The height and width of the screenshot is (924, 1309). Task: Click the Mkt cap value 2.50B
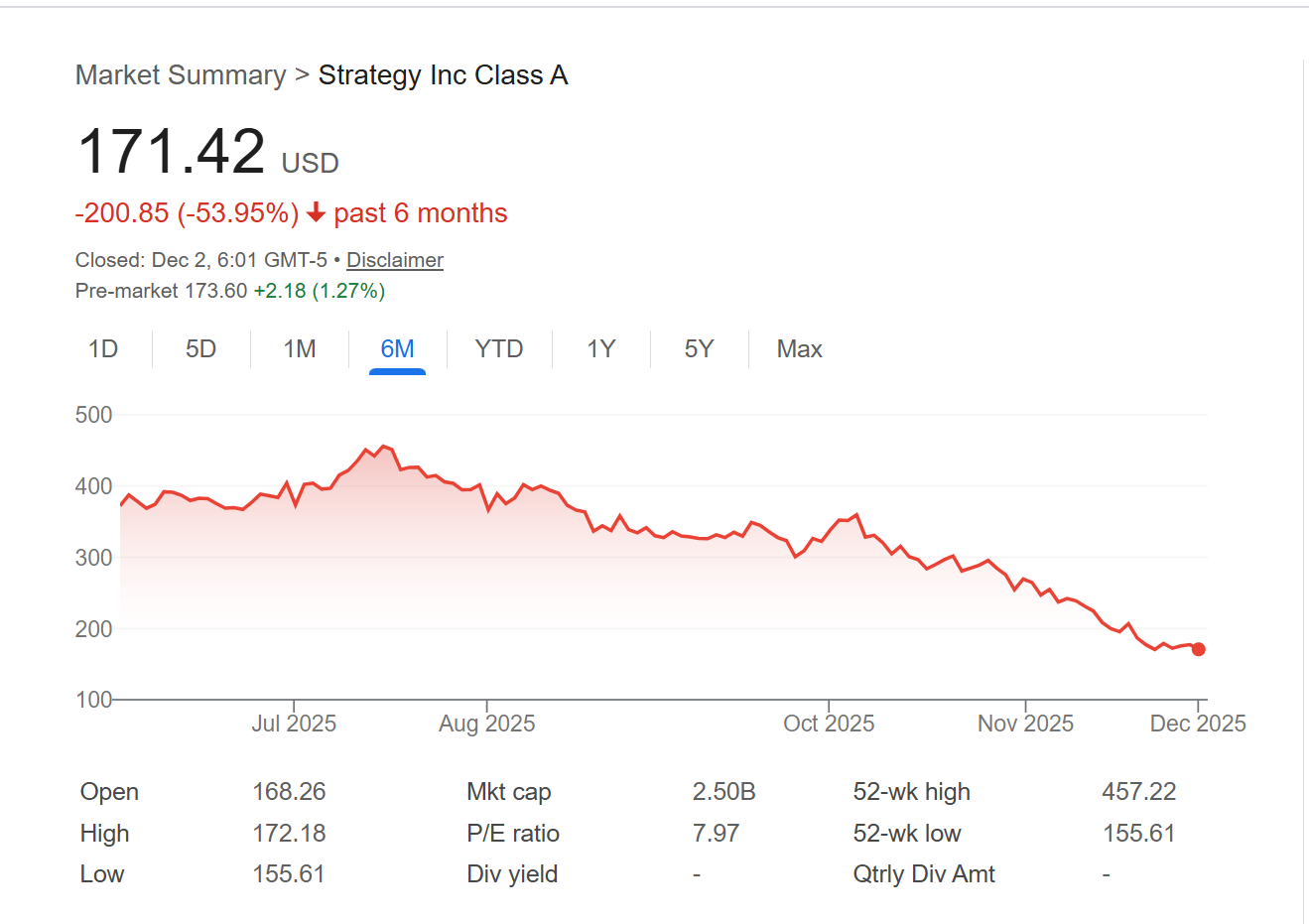click(723, 792)
